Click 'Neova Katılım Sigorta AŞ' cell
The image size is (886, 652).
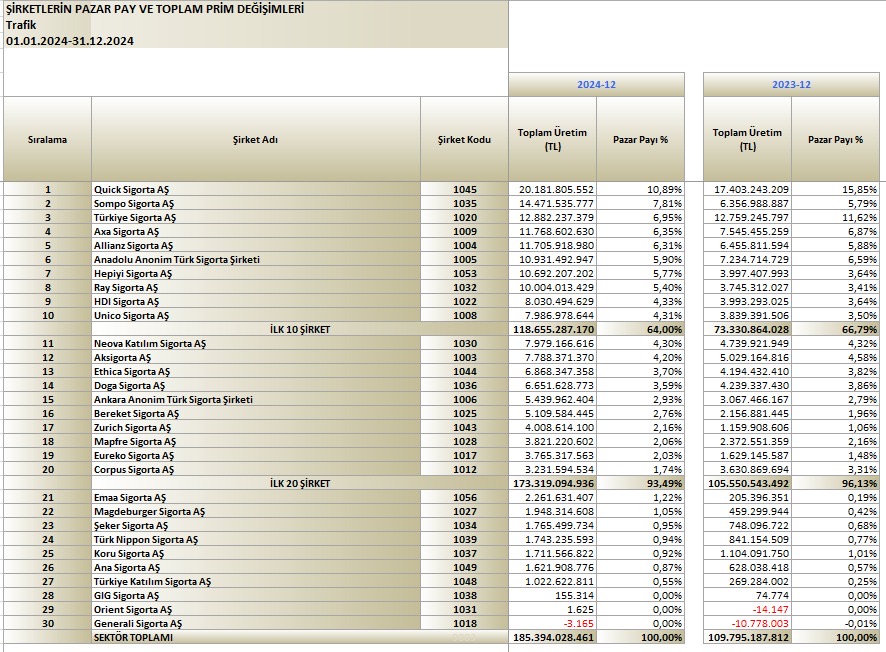click(255, 344)
